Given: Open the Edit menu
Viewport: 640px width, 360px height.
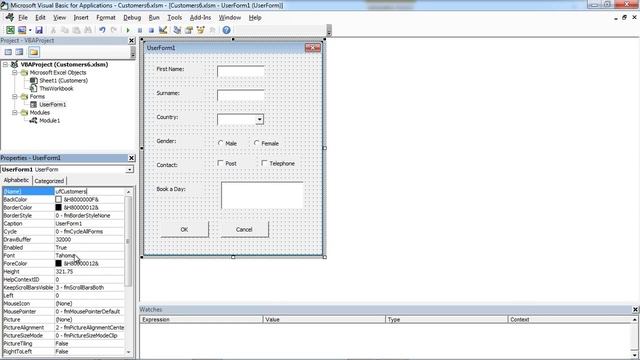Looking at the screenshot, I should coord(40,18).
